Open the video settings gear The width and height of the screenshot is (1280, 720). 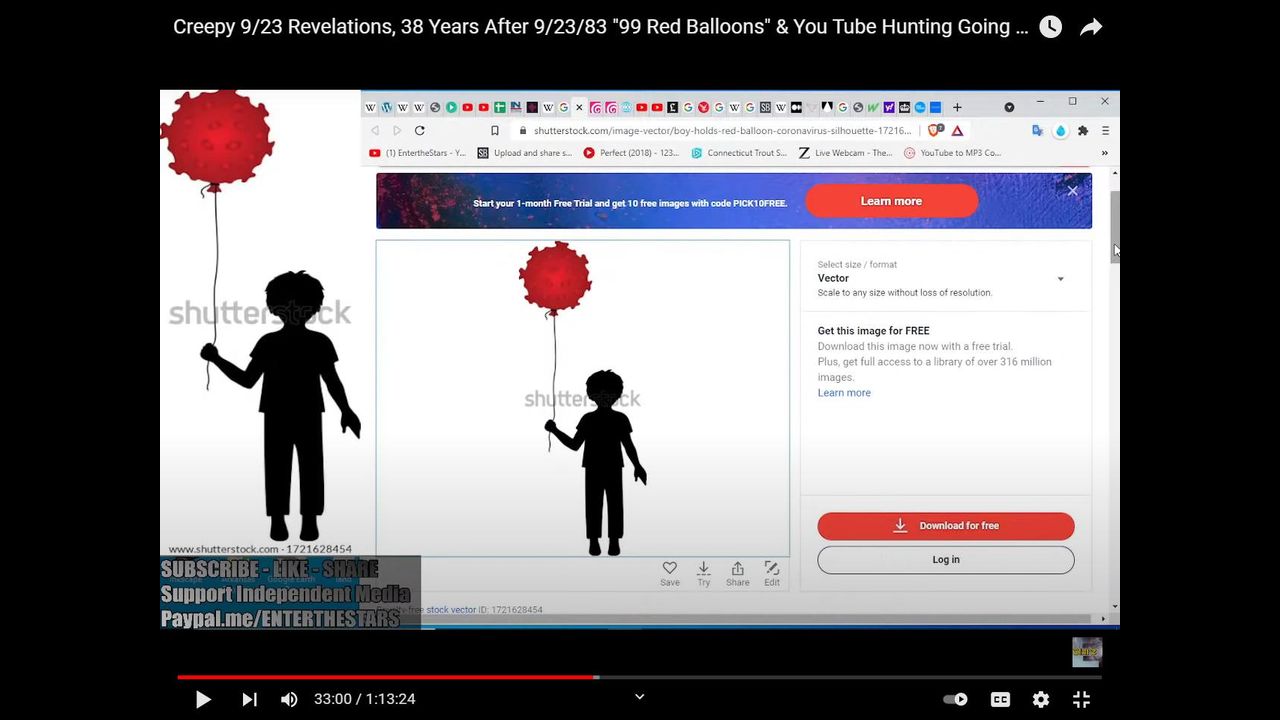pos(1041,700)
